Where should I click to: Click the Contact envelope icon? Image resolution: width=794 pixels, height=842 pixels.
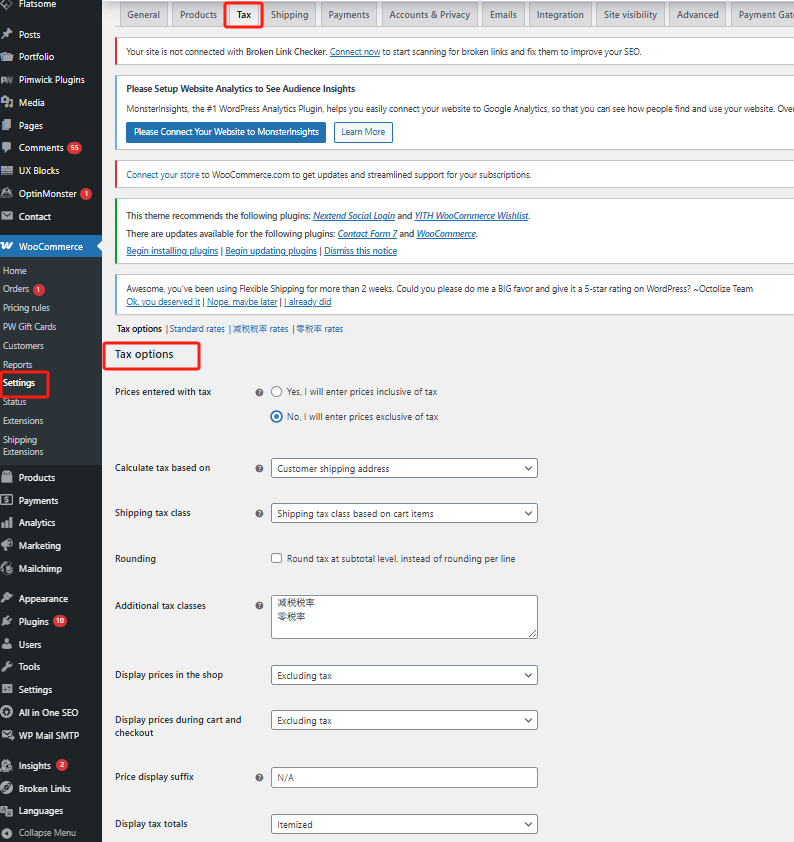tap(7, 216)
